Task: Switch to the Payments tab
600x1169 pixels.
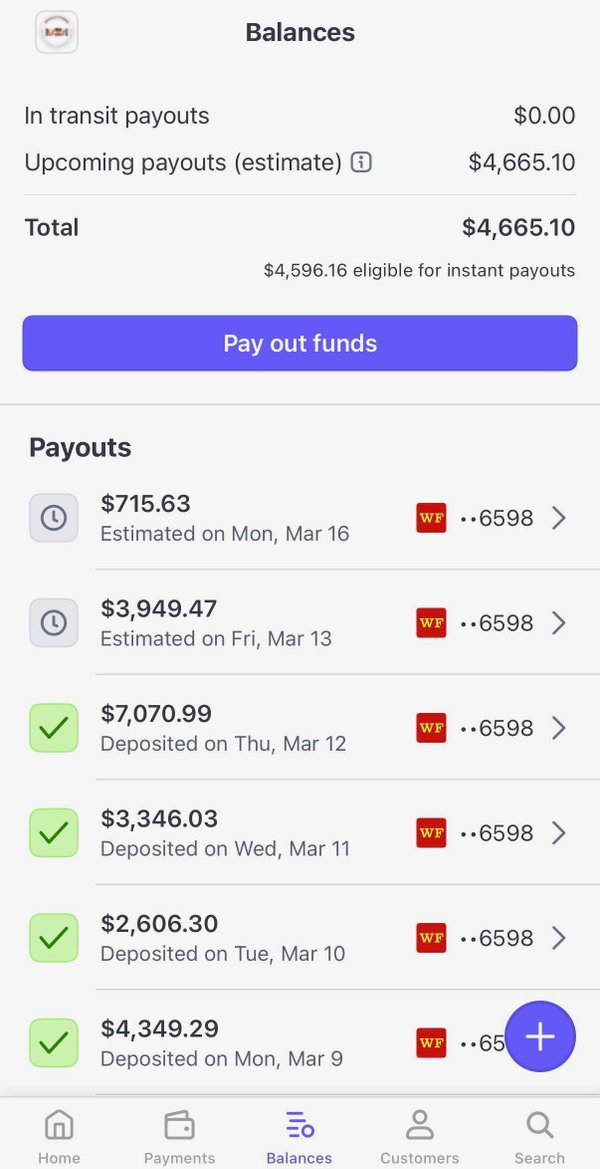Action: pos(179,1136)
